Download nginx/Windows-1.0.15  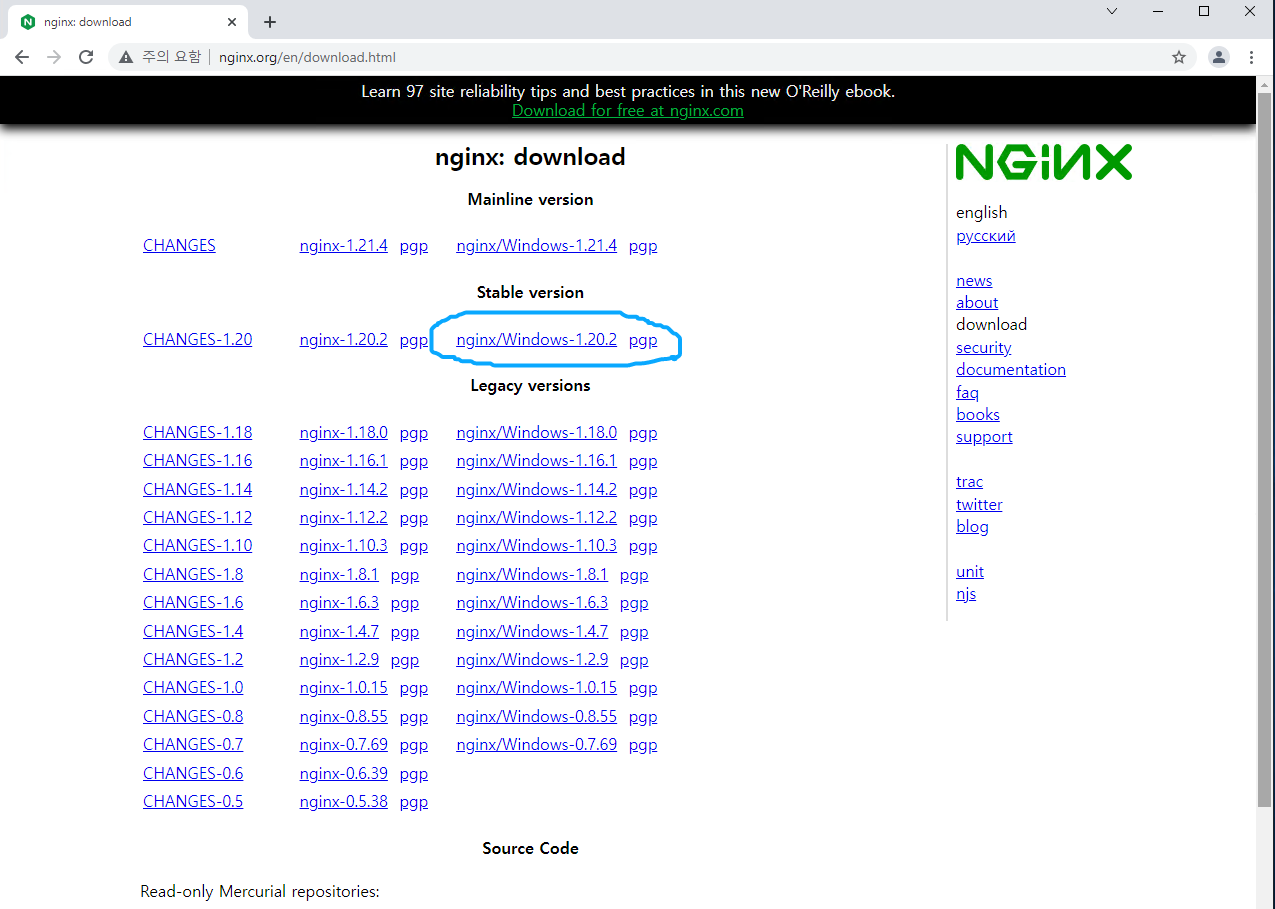tap(536, 687)
